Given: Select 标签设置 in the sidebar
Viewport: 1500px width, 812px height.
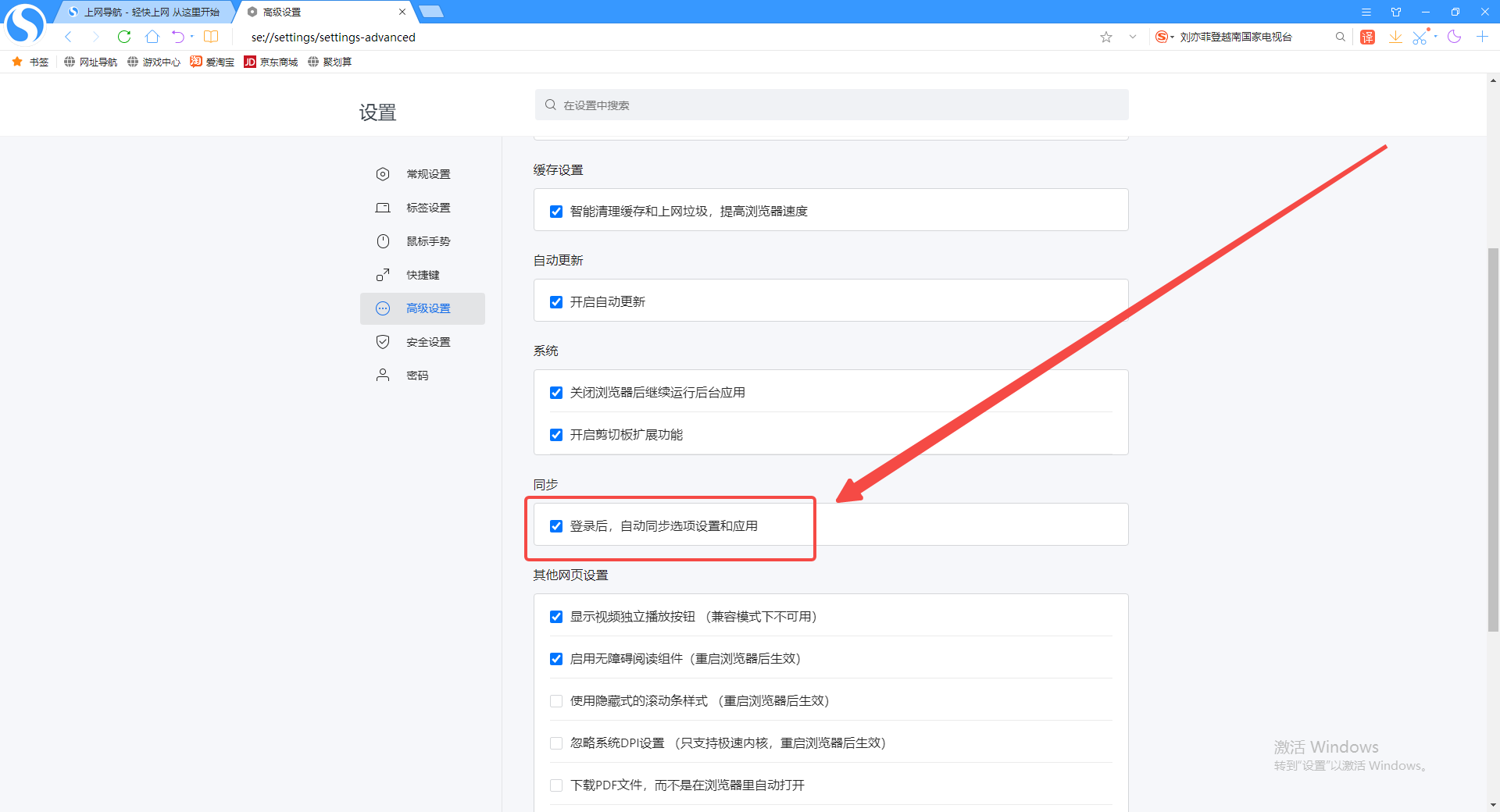Looking at the screenshot, I should (x=423, y=208).
